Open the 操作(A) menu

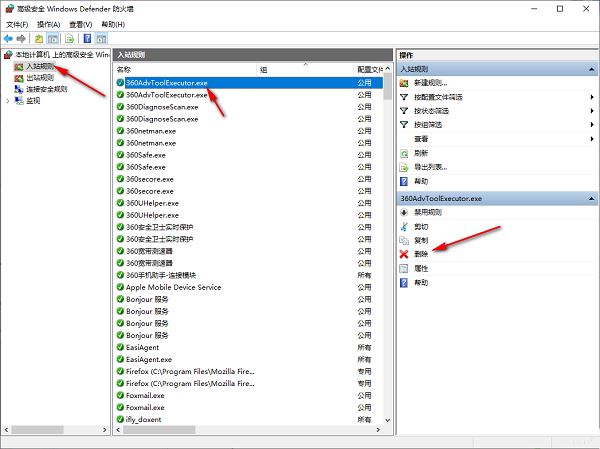(x=48, y=23)
